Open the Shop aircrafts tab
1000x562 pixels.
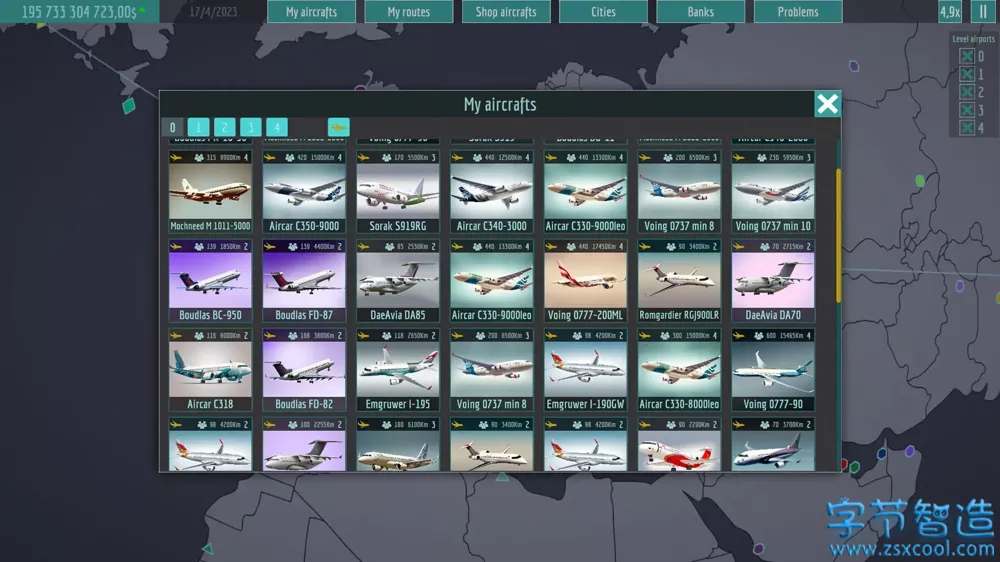pyautogui.click(x=506, y=11)
